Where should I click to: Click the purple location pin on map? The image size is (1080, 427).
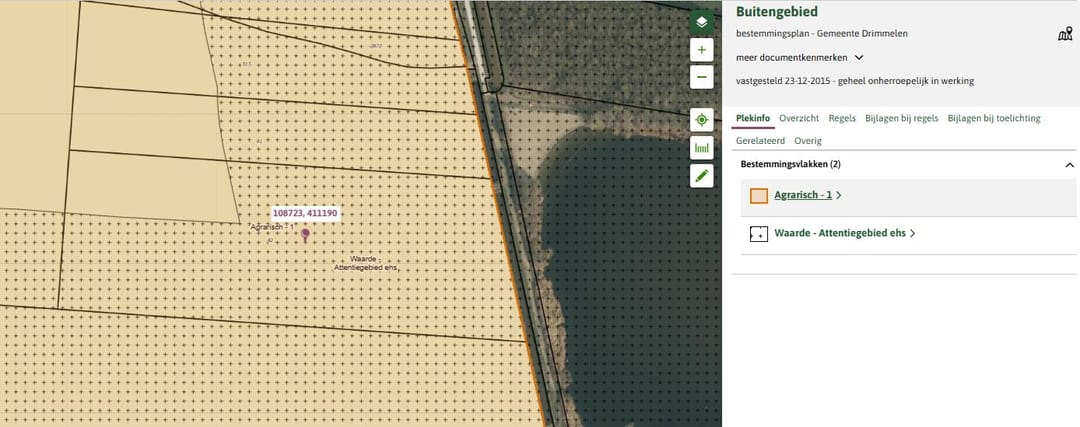click(x=305, y=233)
